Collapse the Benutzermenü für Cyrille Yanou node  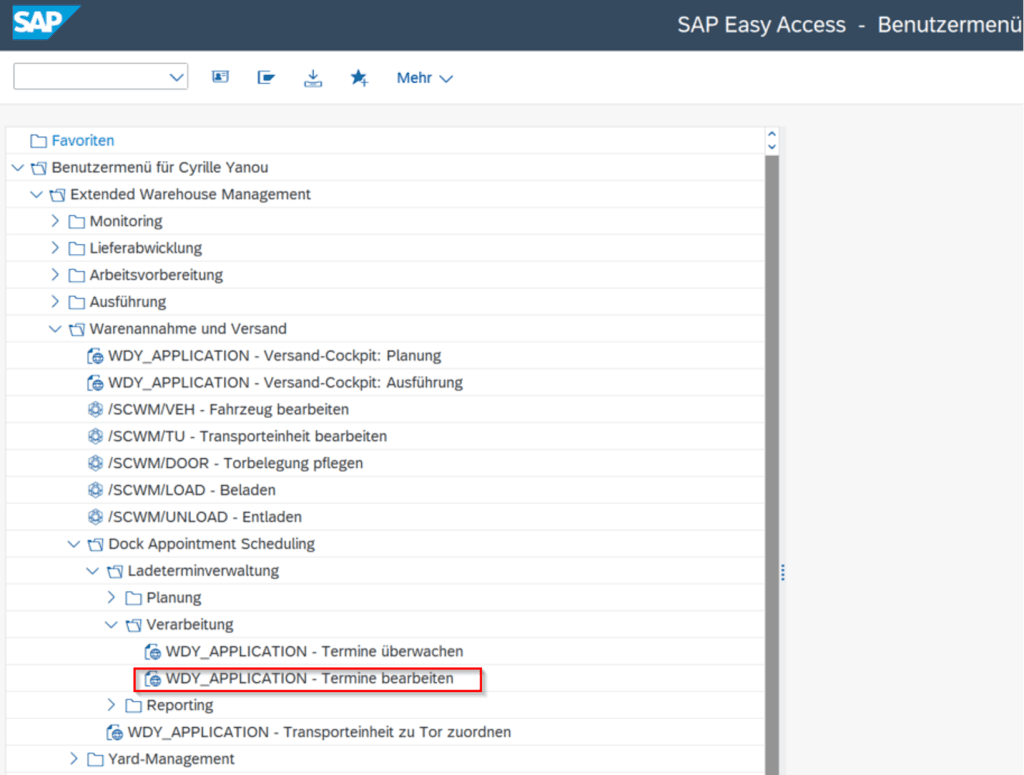pos(18,168)
